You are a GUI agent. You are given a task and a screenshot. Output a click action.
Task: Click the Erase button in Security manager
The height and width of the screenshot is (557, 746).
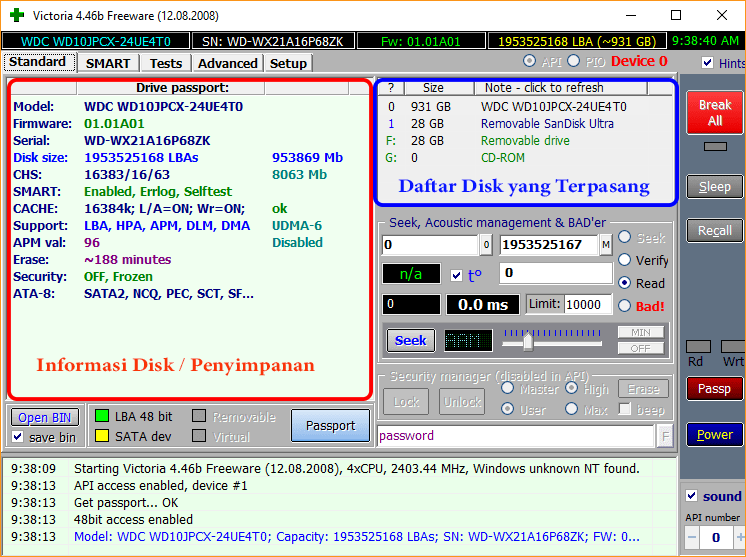coord(643,389)
